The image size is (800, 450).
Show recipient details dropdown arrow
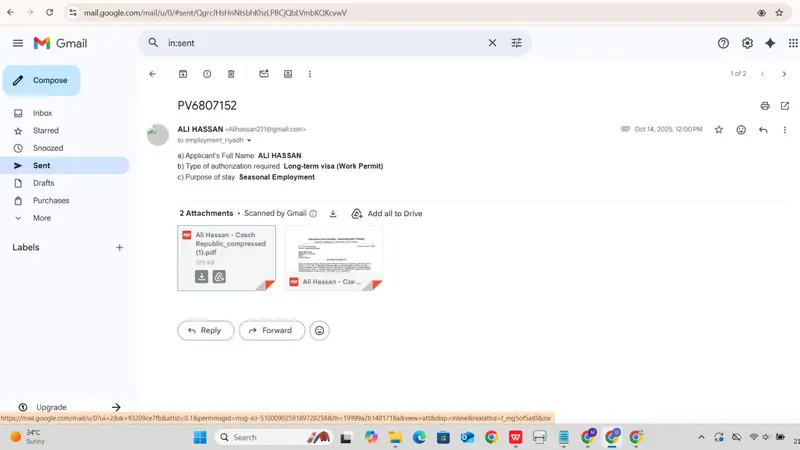coord(249,140)
